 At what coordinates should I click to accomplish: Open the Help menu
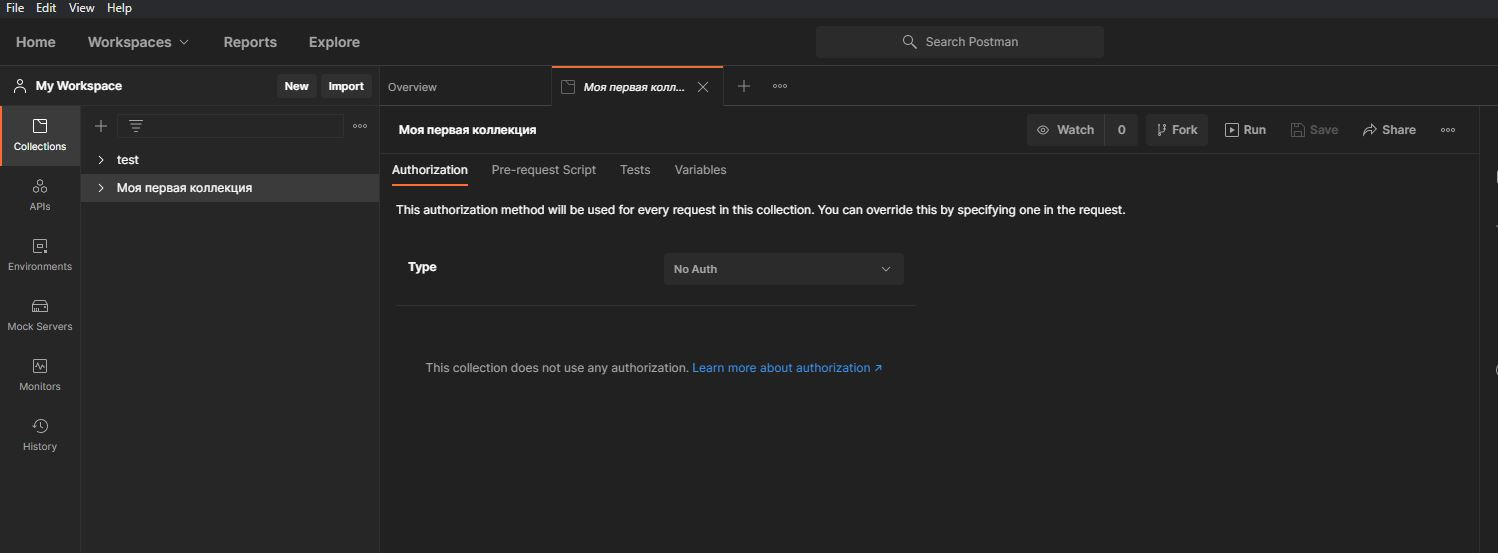[119, 8]
